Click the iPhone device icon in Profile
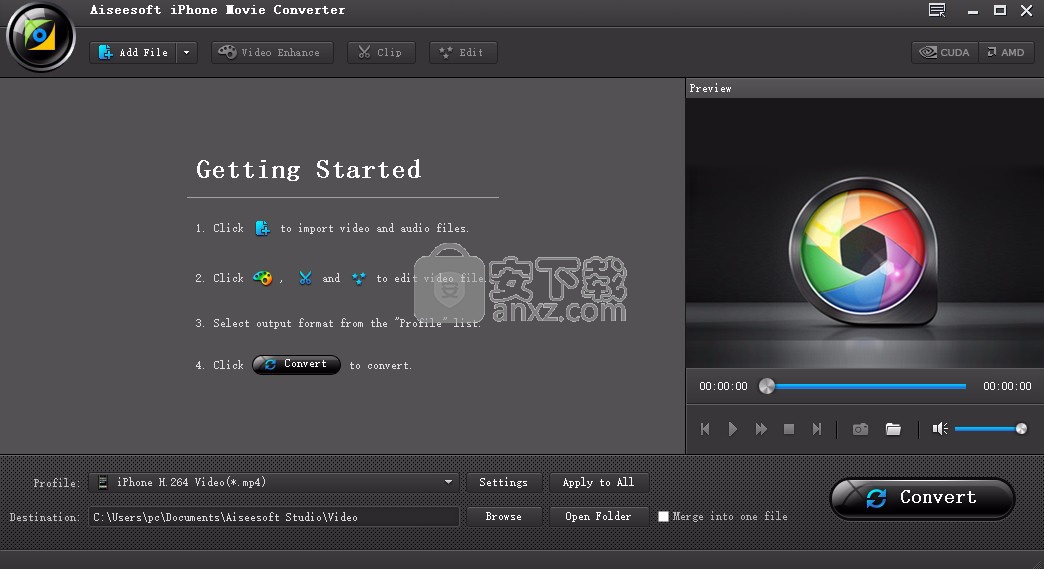 click(x=103, y=482)
